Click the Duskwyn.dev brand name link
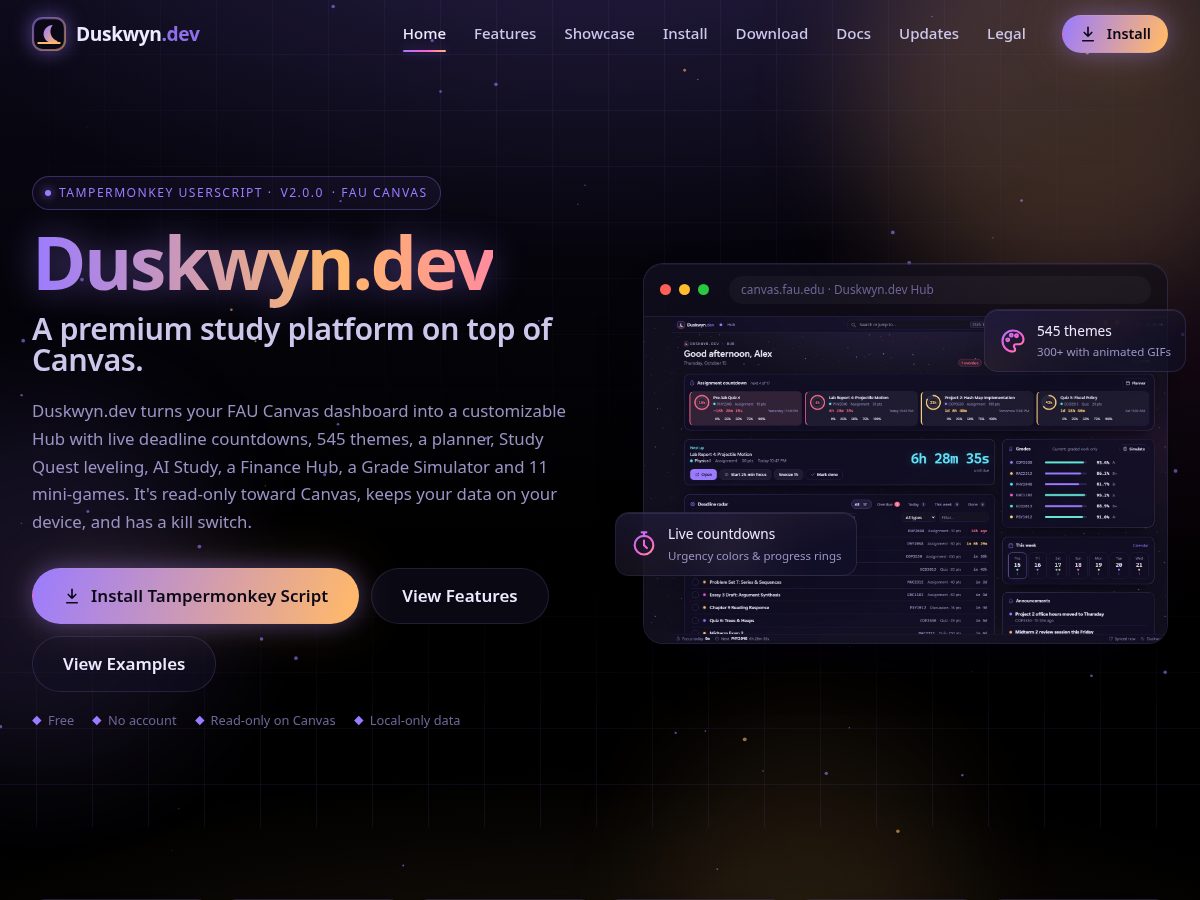The width and height of the screenshot is (1200, 900). [138, 34]
